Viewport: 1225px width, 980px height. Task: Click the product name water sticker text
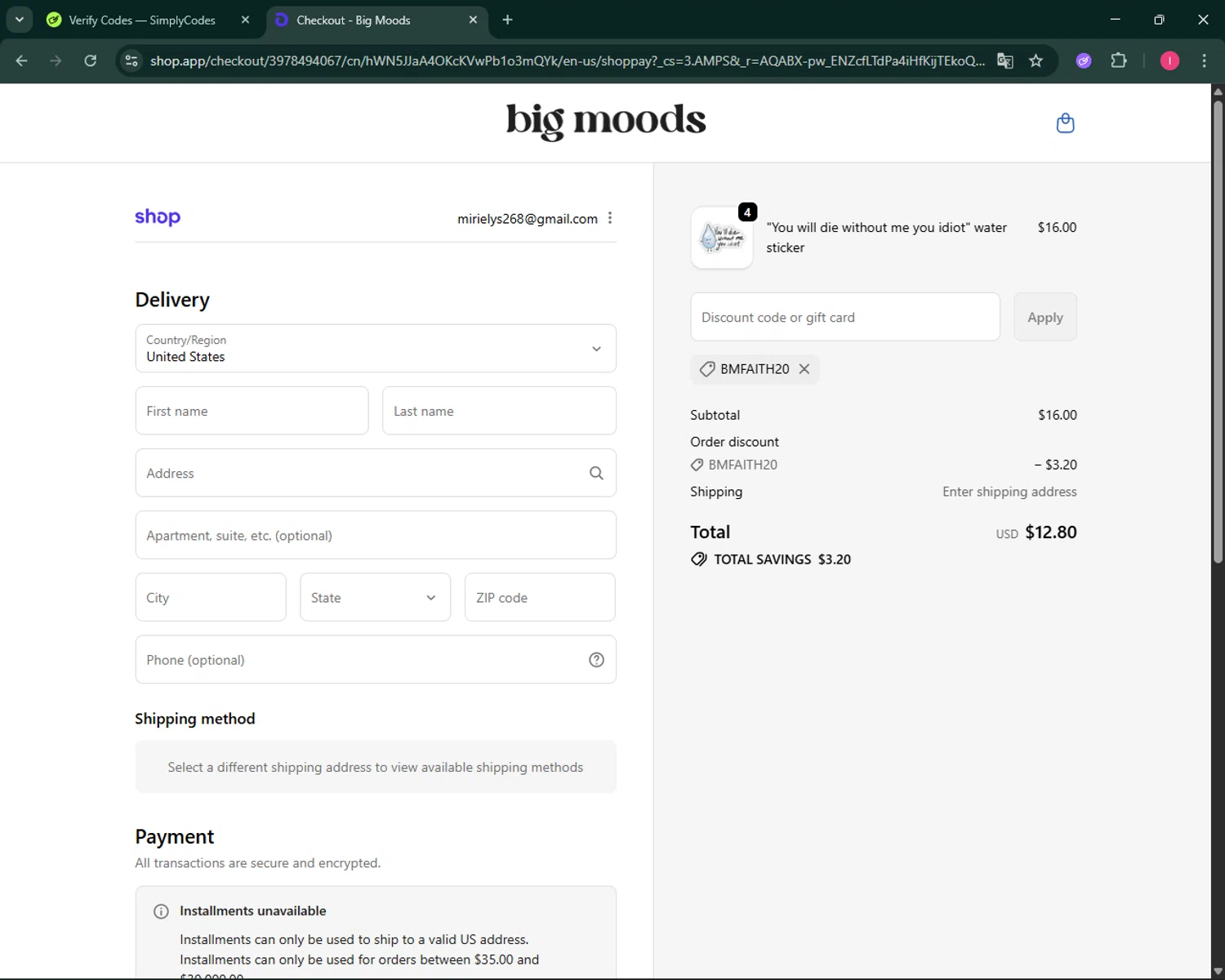point(886,238)
